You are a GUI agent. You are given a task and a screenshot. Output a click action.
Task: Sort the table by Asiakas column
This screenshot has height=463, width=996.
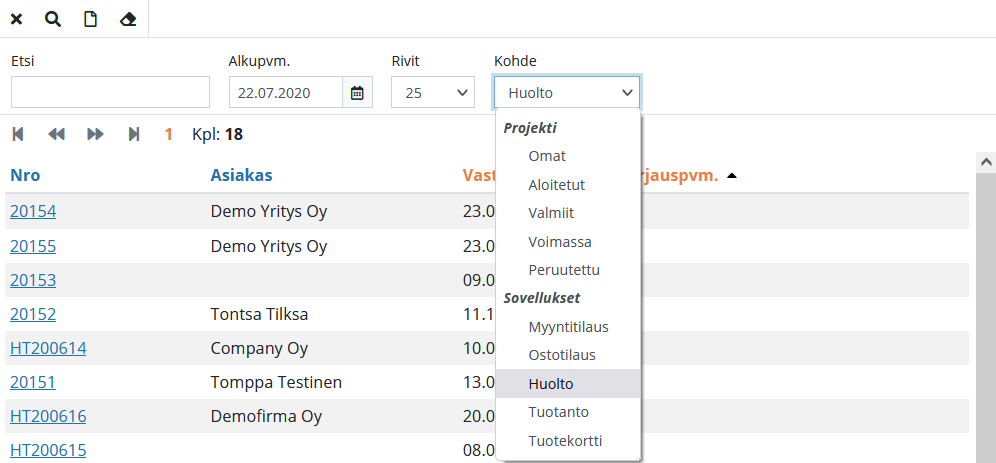coord(241,176)
